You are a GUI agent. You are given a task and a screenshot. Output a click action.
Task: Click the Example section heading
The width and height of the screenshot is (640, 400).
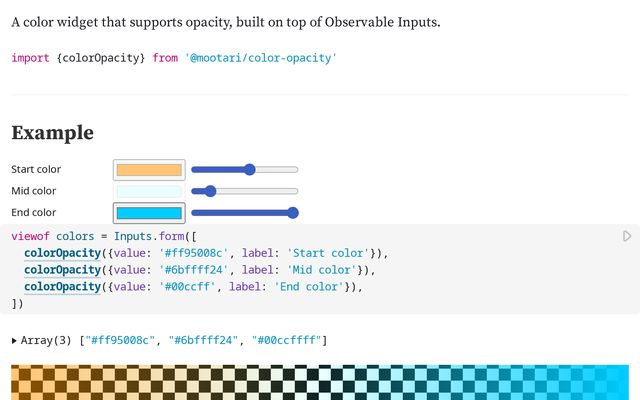pos(52,133)
